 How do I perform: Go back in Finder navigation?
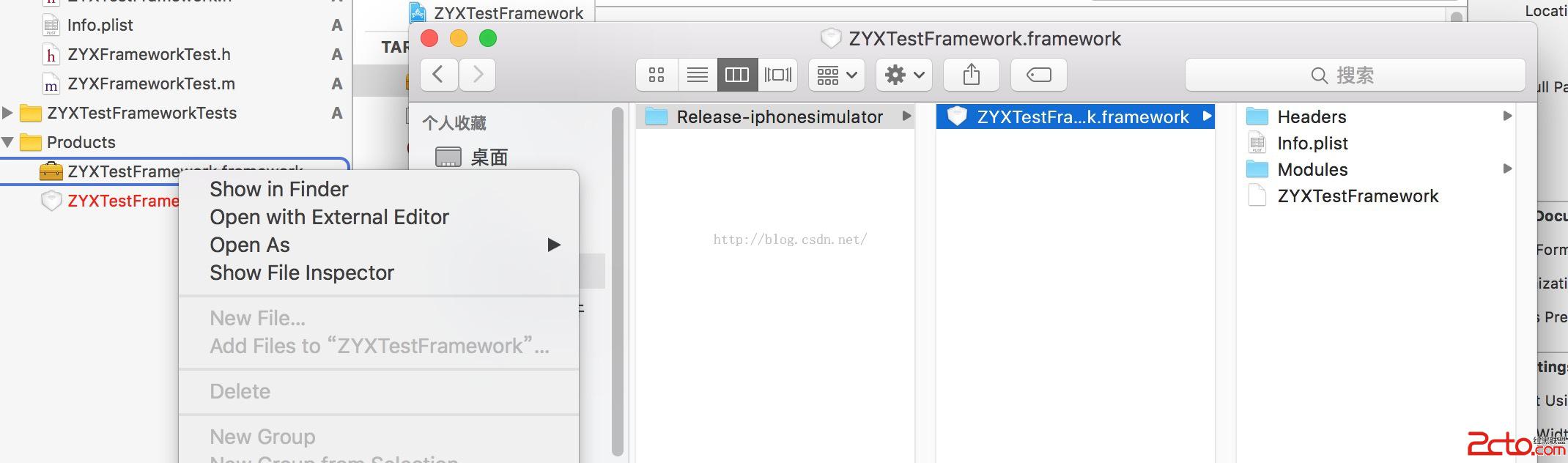point(439,74)
